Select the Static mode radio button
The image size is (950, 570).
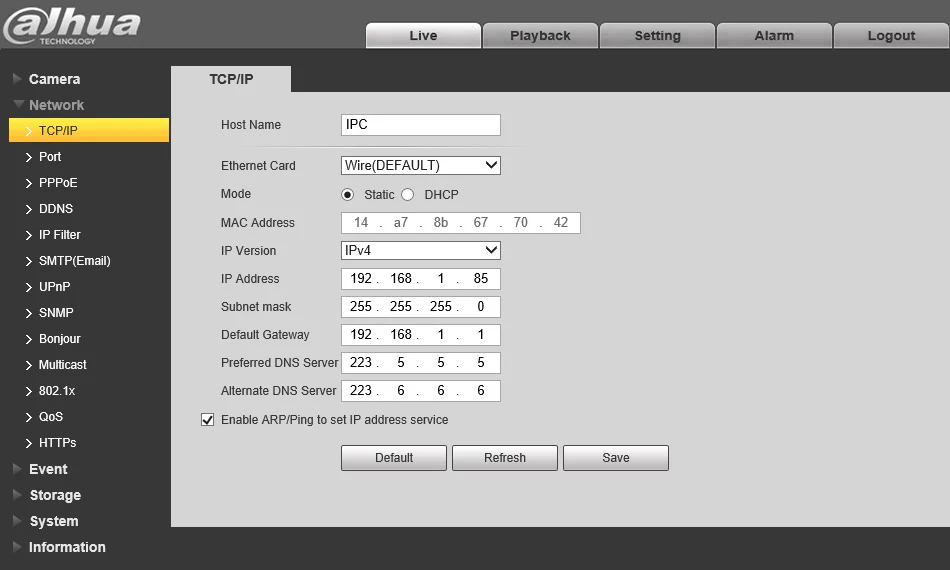pyautogui.click(x=348, y=195)
